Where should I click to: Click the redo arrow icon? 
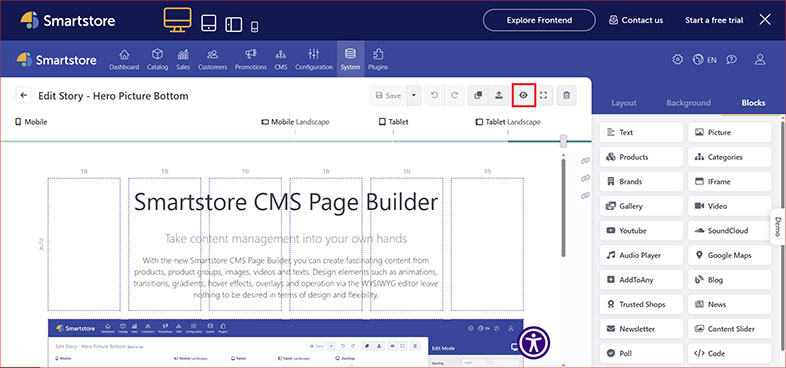click(x=455, y=95)
